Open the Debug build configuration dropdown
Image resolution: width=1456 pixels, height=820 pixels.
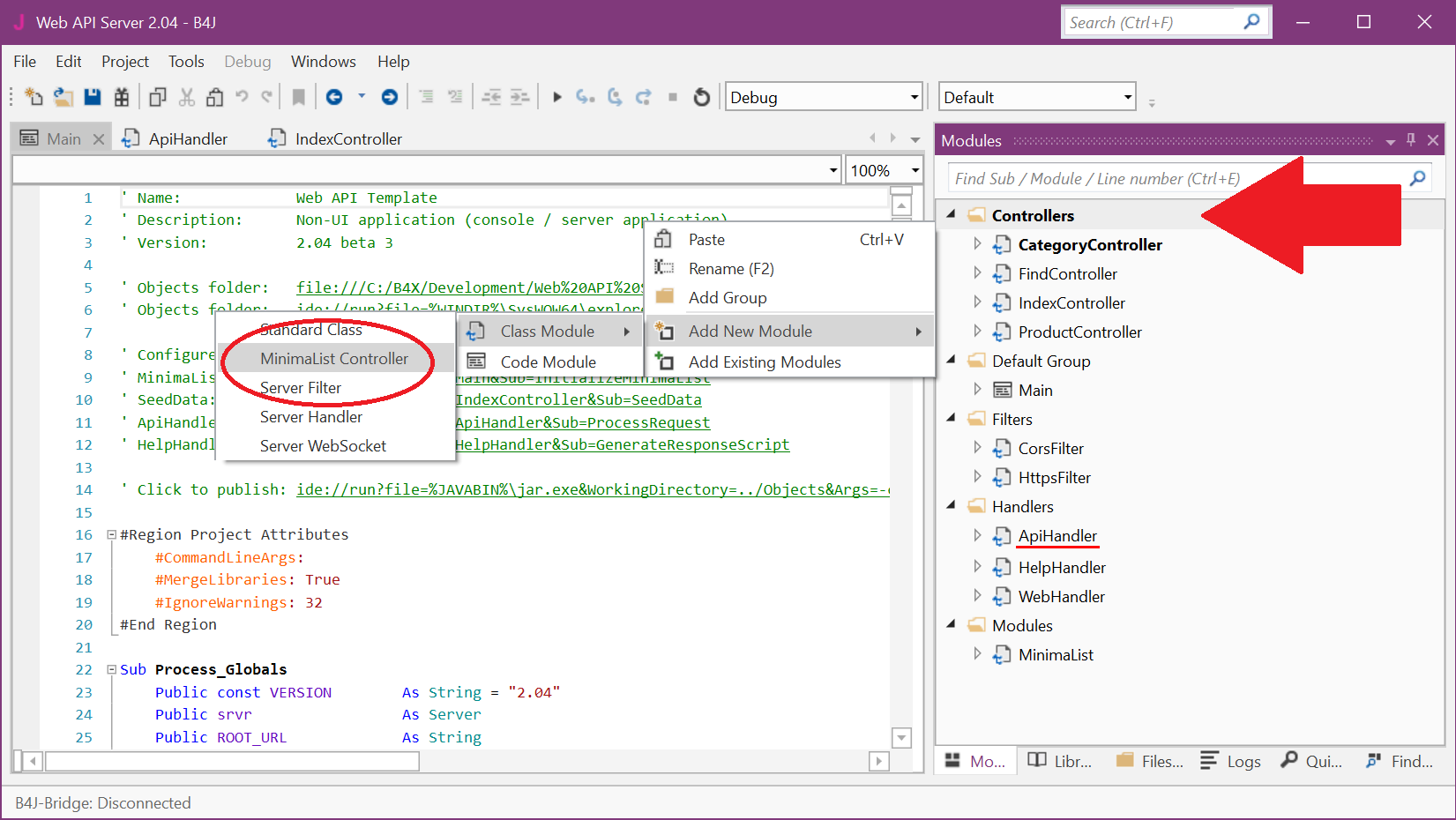point(914,97)
